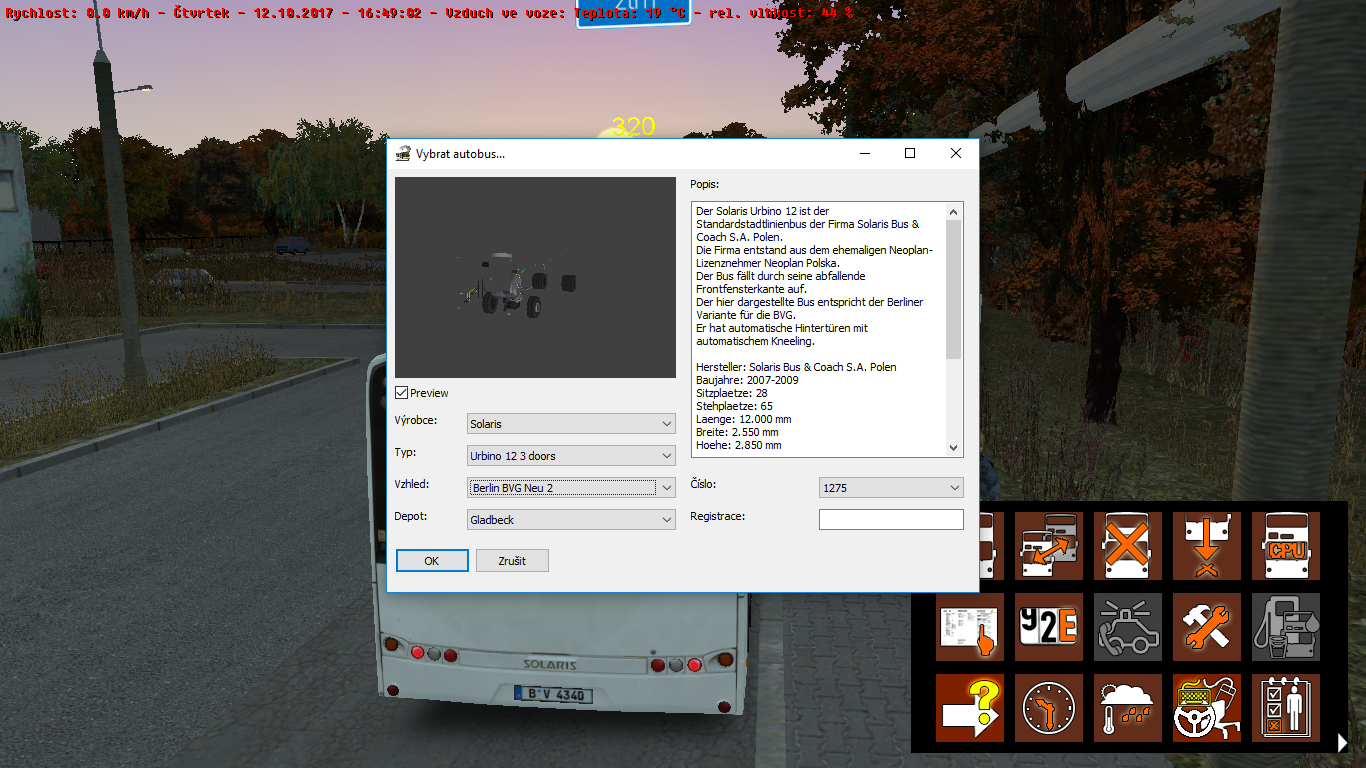This screenshot has width=1366, height=768.
Task: Click the switch bus icon with two buses
Action: click(1049, 545)
